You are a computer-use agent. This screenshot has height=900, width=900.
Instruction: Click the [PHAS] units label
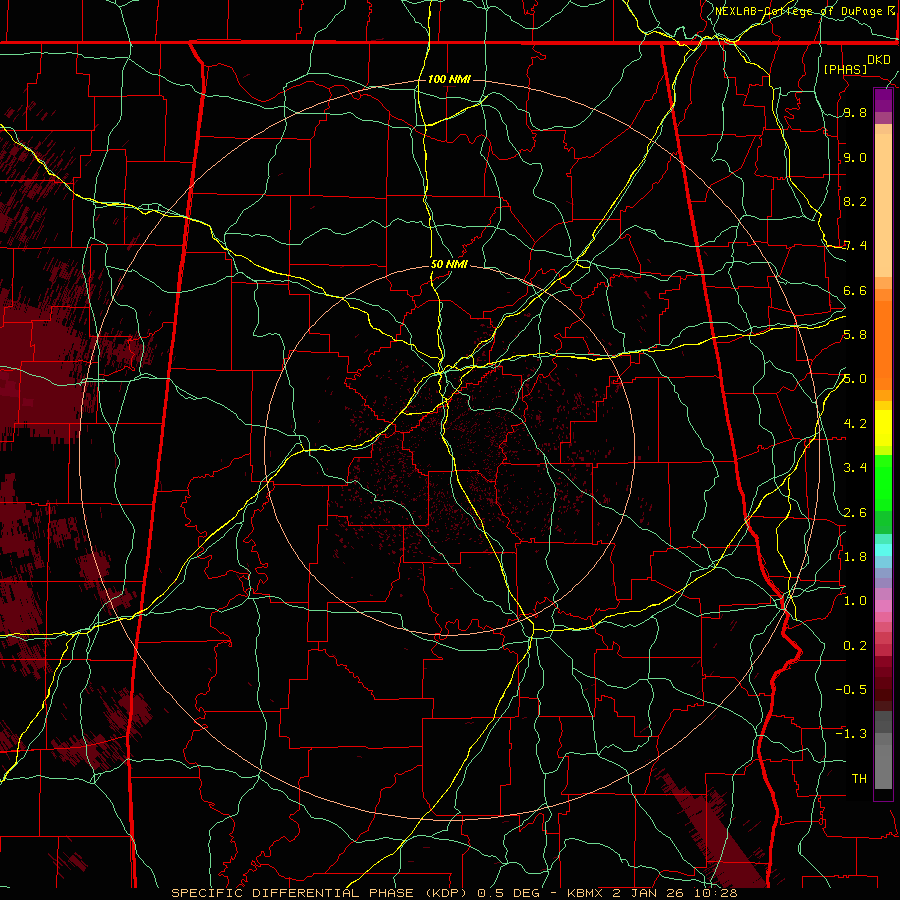[845, 69]
